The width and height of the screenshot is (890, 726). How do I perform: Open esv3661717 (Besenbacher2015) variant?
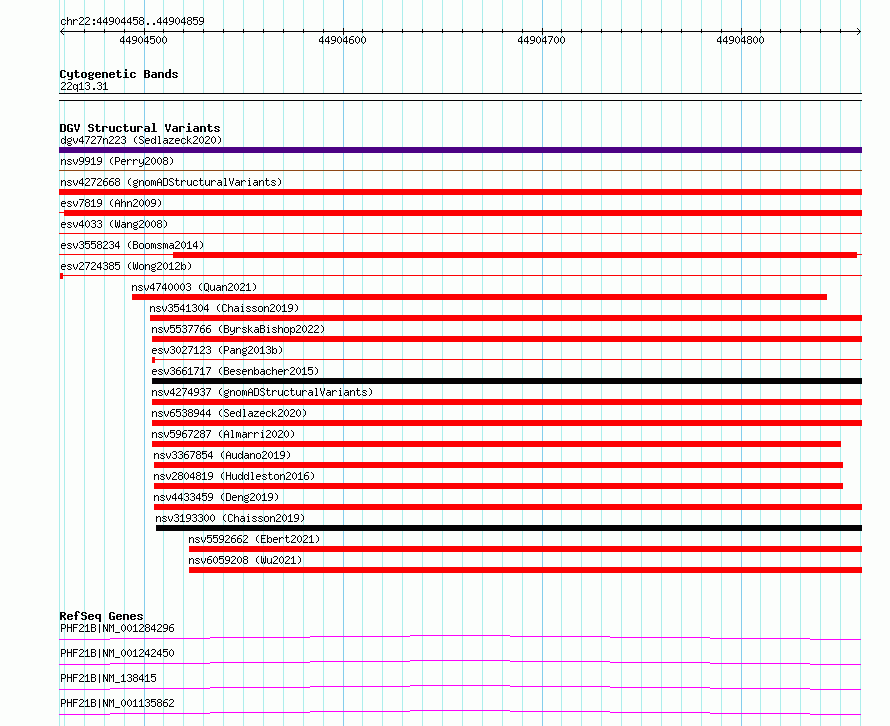(235, 371)
